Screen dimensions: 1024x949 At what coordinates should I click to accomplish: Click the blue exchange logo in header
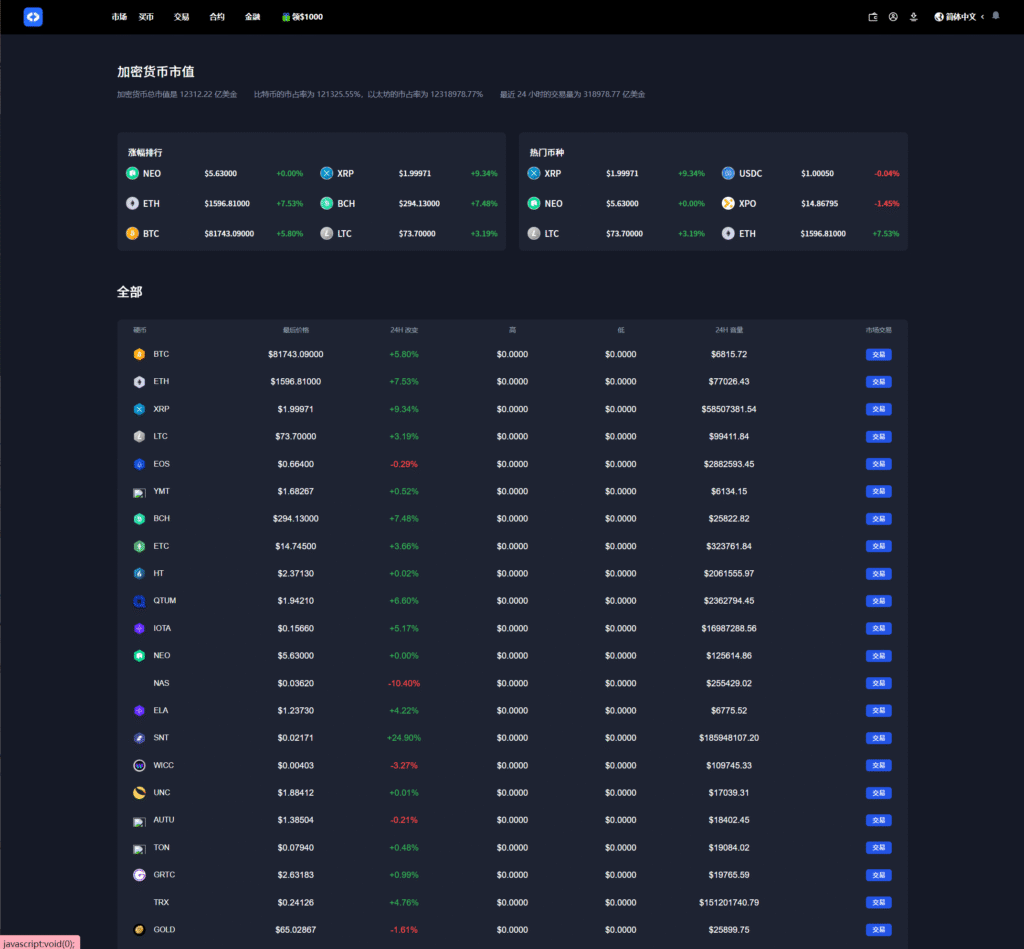(x=33, y=17)
